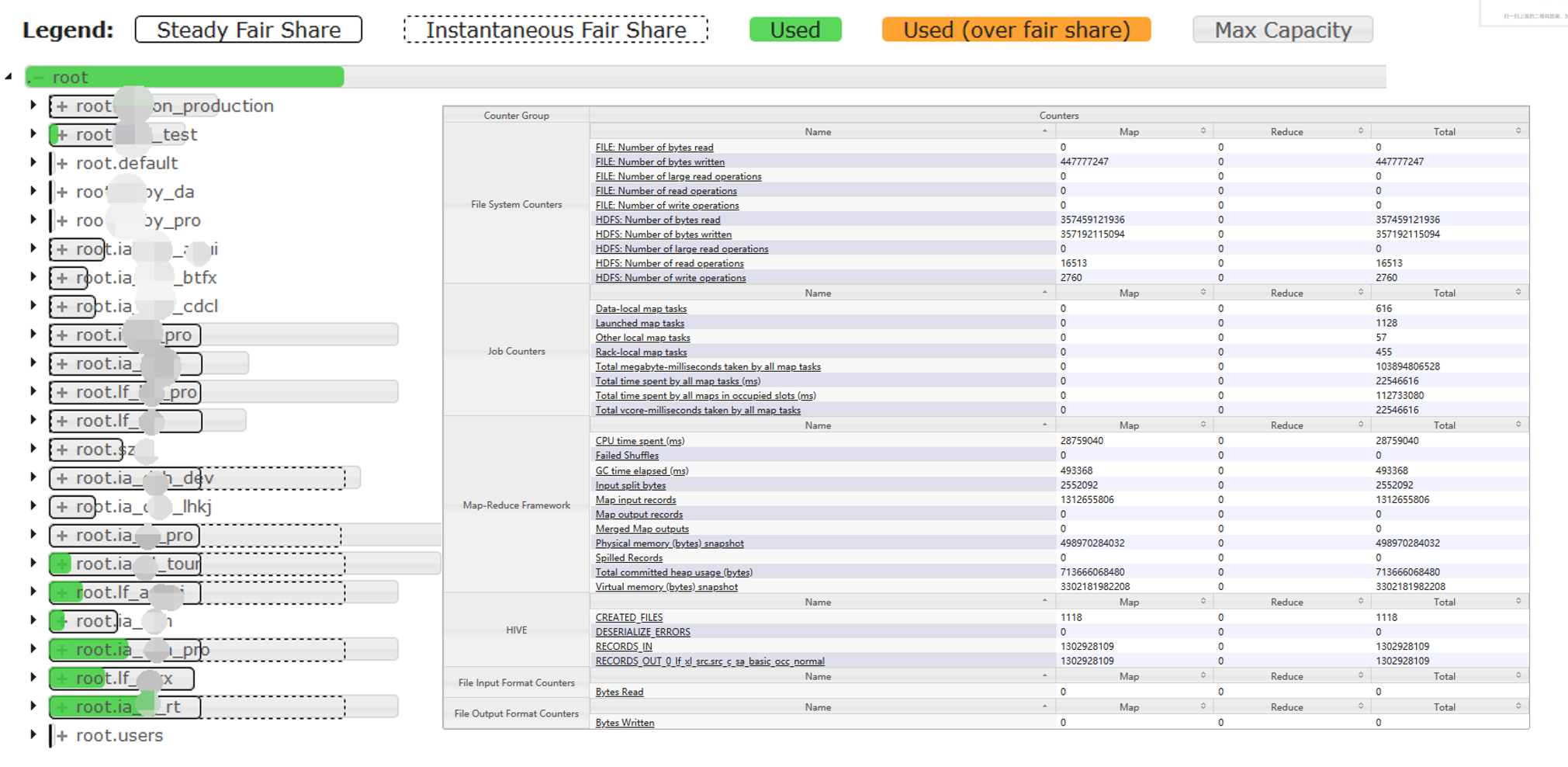Open Rack-local map tasks counter
This screenshot has width=1568, height=767.
click(641, 352)
